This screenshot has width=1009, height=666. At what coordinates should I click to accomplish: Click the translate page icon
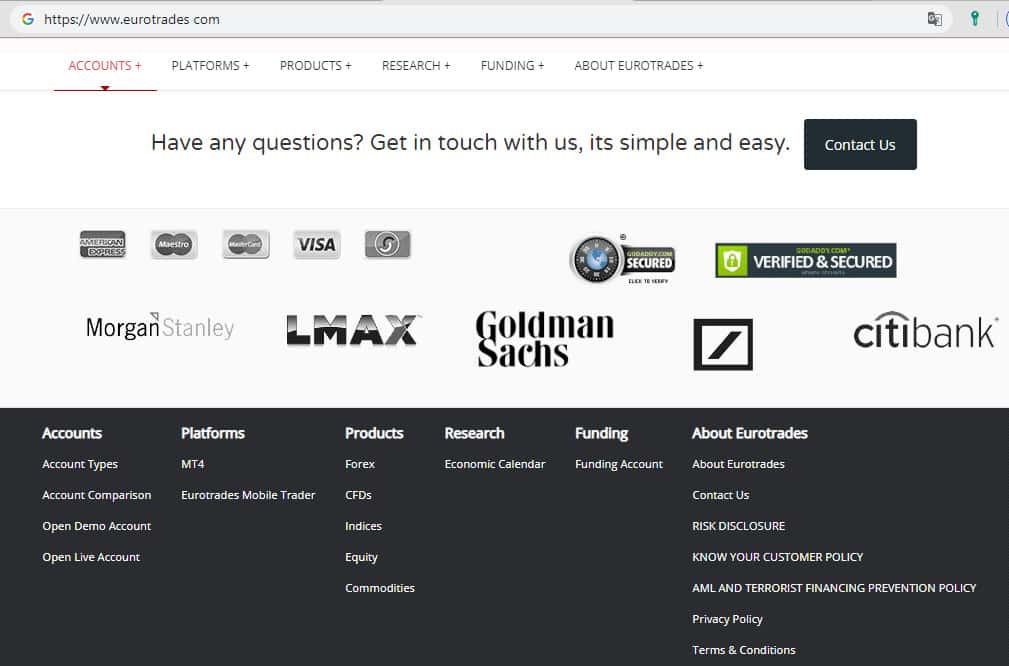click(x=934, y=19)
